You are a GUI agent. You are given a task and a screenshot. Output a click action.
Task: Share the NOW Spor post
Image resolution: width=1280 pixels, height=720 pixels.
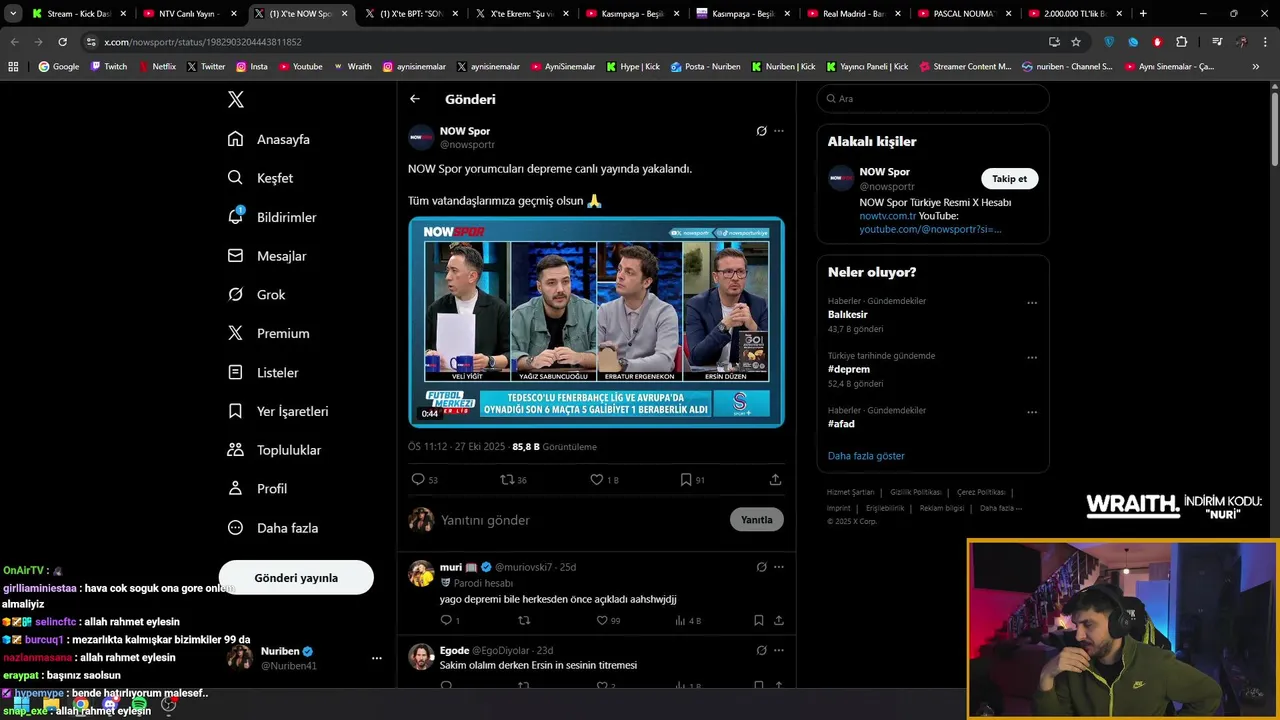click(x=775, y=480)
